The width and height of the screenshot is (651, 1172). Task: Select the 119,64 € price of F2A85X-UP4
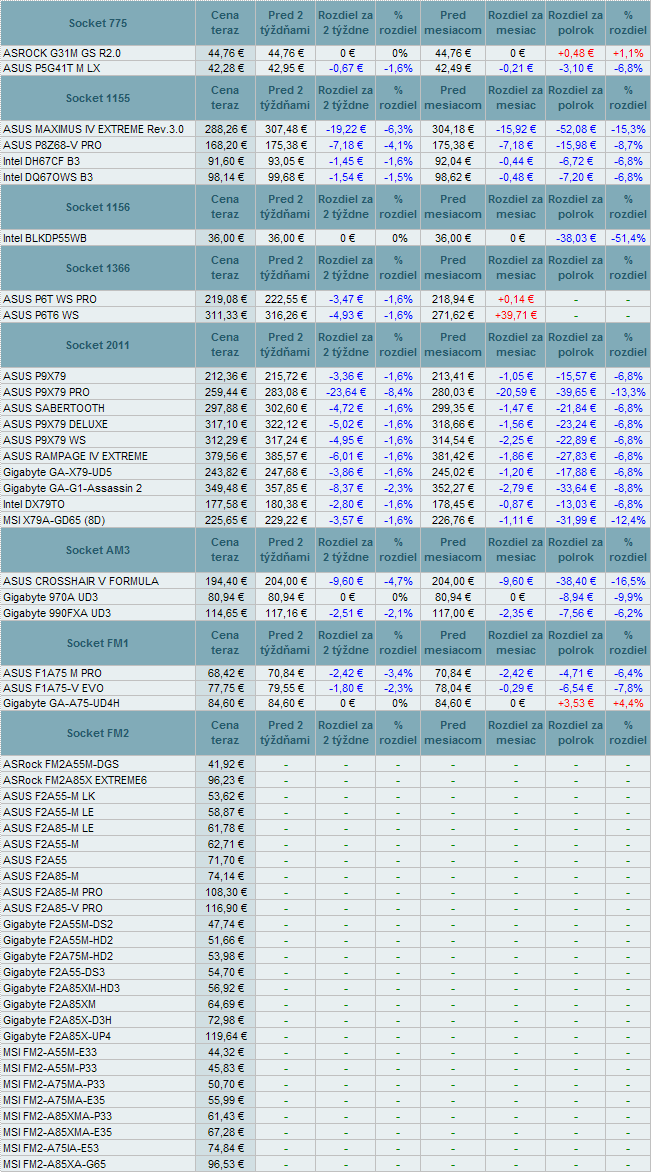point(225,1036)
